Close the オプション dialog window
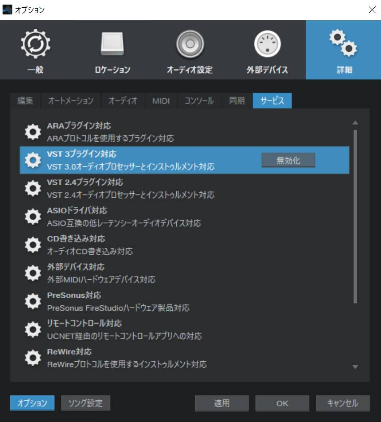The image size is (381, 422). pos(372,10)
